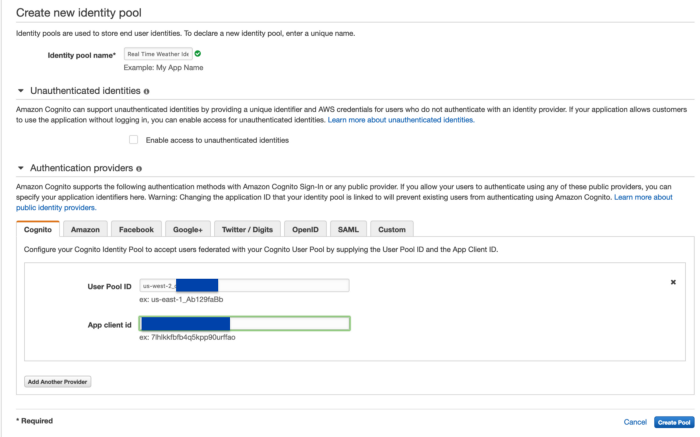
Task: Switch to the Facebook tab
Action: point(136,229)
